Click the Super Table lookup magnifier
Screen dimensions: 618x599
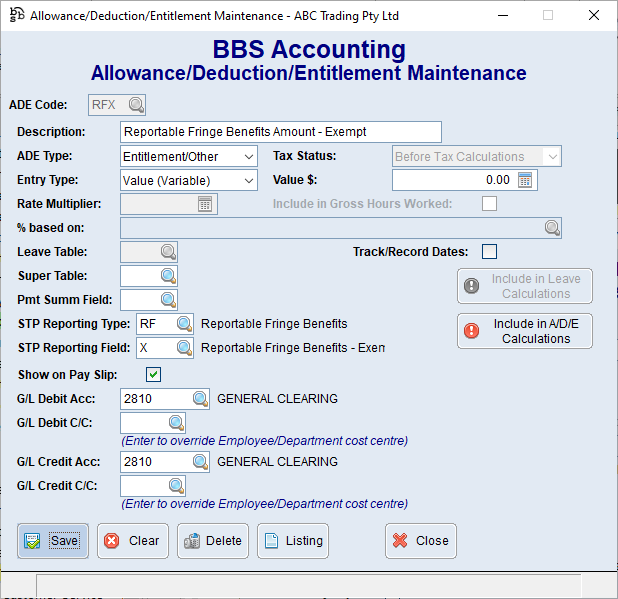pyautogui.click(x=168, y=276)
